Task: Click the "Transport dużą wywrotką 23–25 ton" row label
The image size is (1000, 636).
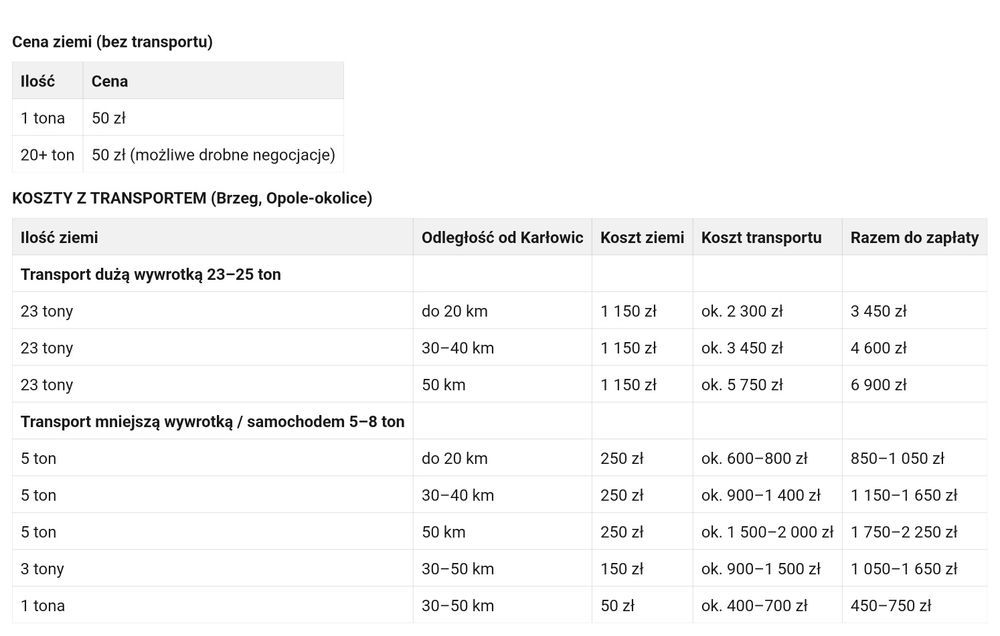Action: click(x=151, y=274)
